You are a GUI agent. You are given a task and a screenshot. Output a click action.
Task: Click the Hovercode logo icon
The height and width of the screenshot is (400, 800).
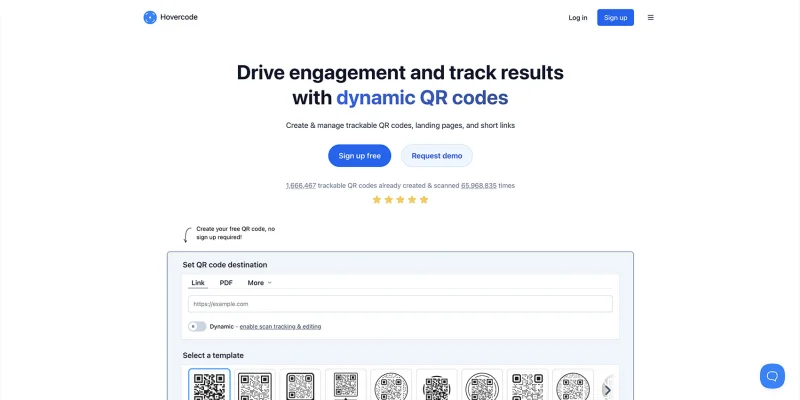point(150,17)
